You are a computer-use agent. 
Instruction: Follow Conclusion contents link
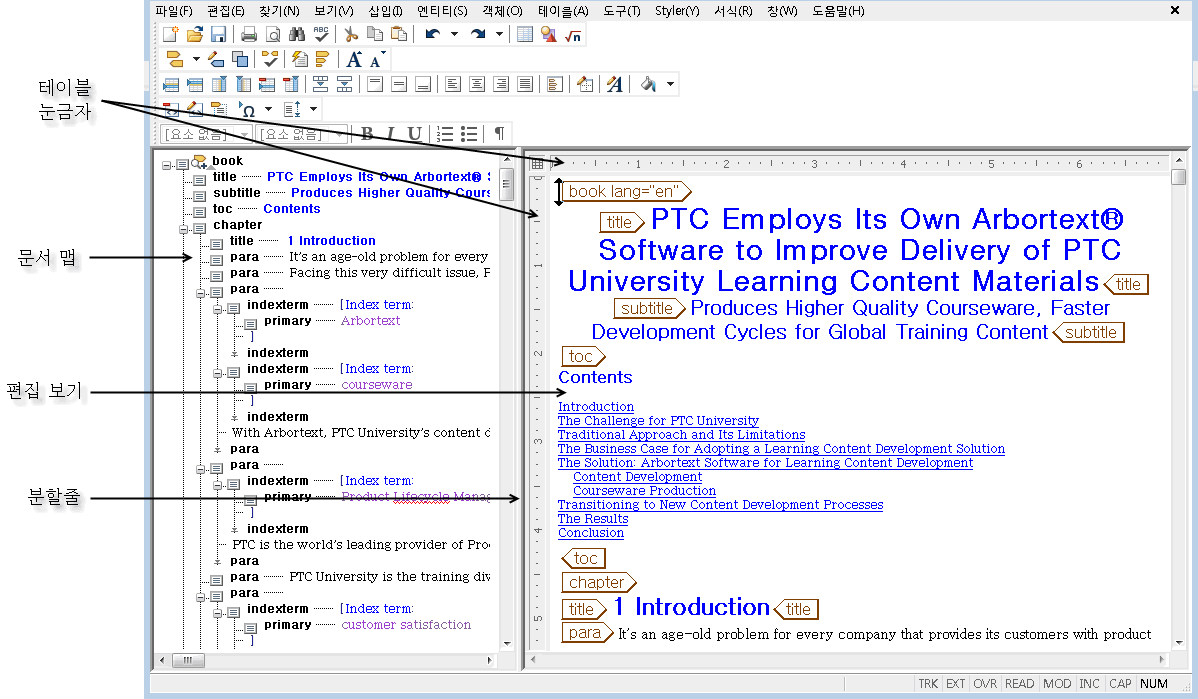click(x=591, y=533)
